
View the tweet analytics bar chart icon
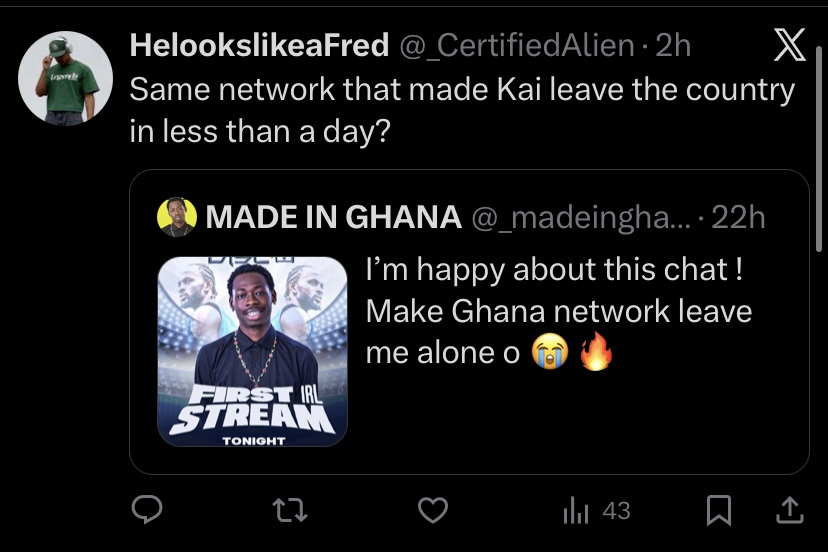[x=576, y=511]
